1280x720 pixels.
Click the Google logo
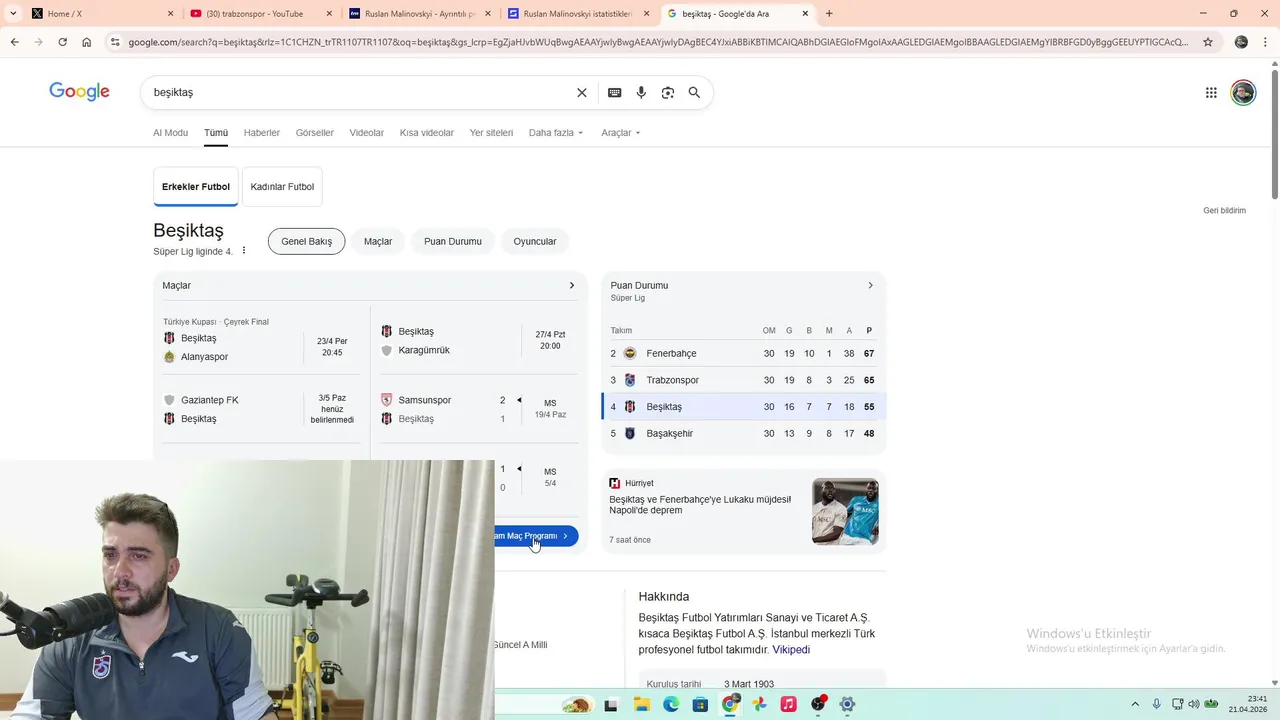[79, 92]
